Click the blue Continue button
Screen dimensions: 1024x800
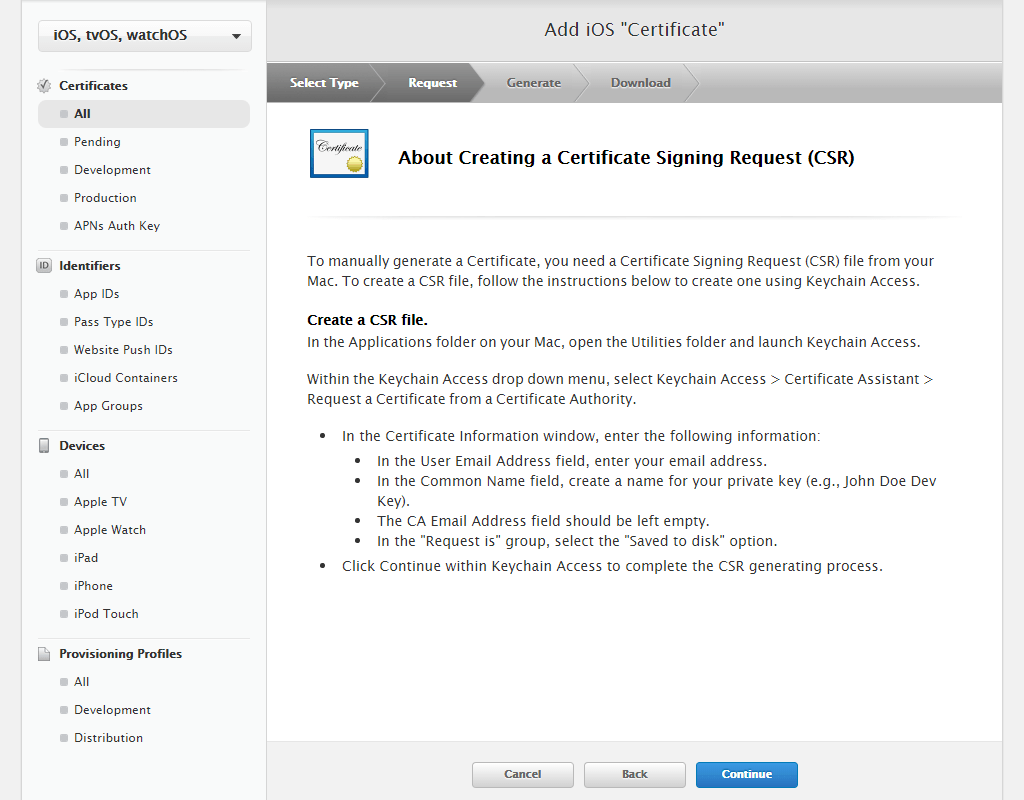coord(746,775)
